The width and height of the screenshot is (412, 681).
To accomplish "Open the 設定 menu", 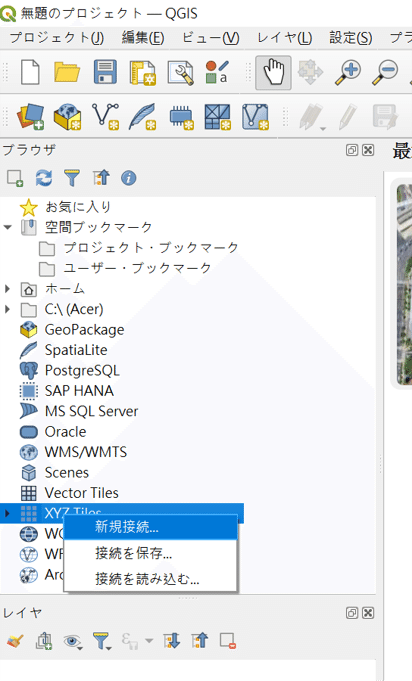I will pyautogui.click(x=351, y=38).
